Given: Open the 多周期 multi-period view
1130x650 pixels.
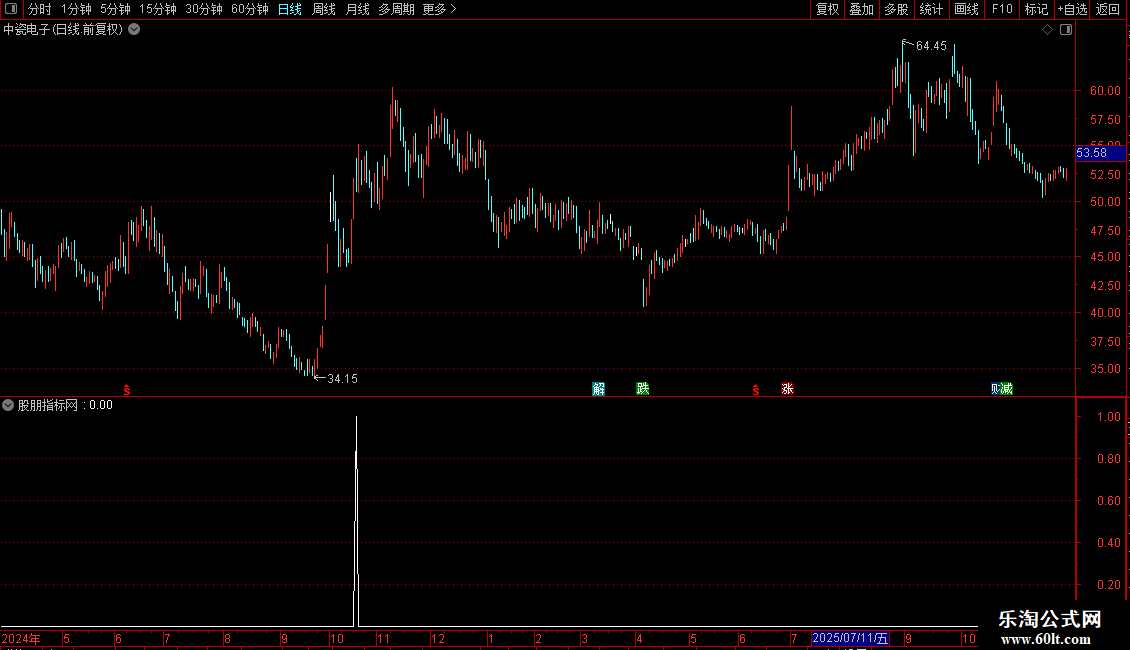Looking at the screenshot, I should 396,9.
